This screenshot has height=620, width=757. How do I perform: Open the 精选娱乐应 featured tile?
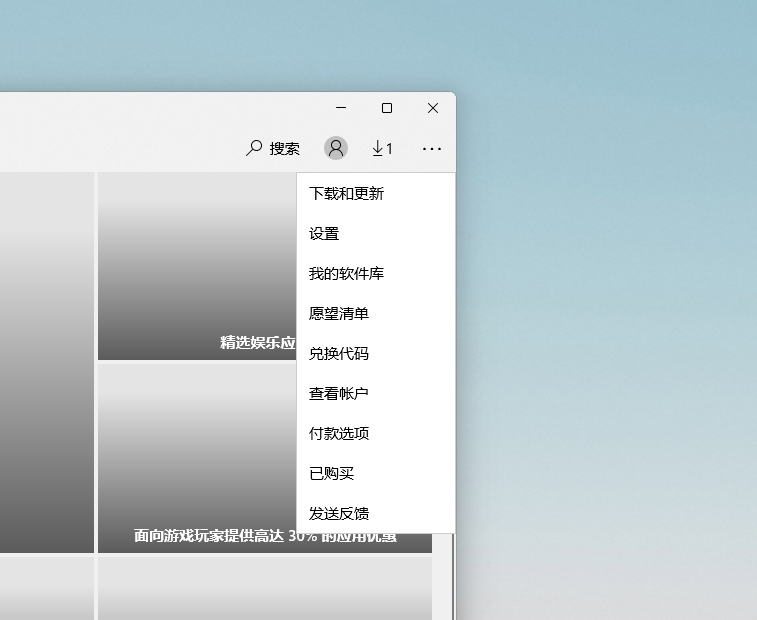pyautogui.click(x=197, y=266)
